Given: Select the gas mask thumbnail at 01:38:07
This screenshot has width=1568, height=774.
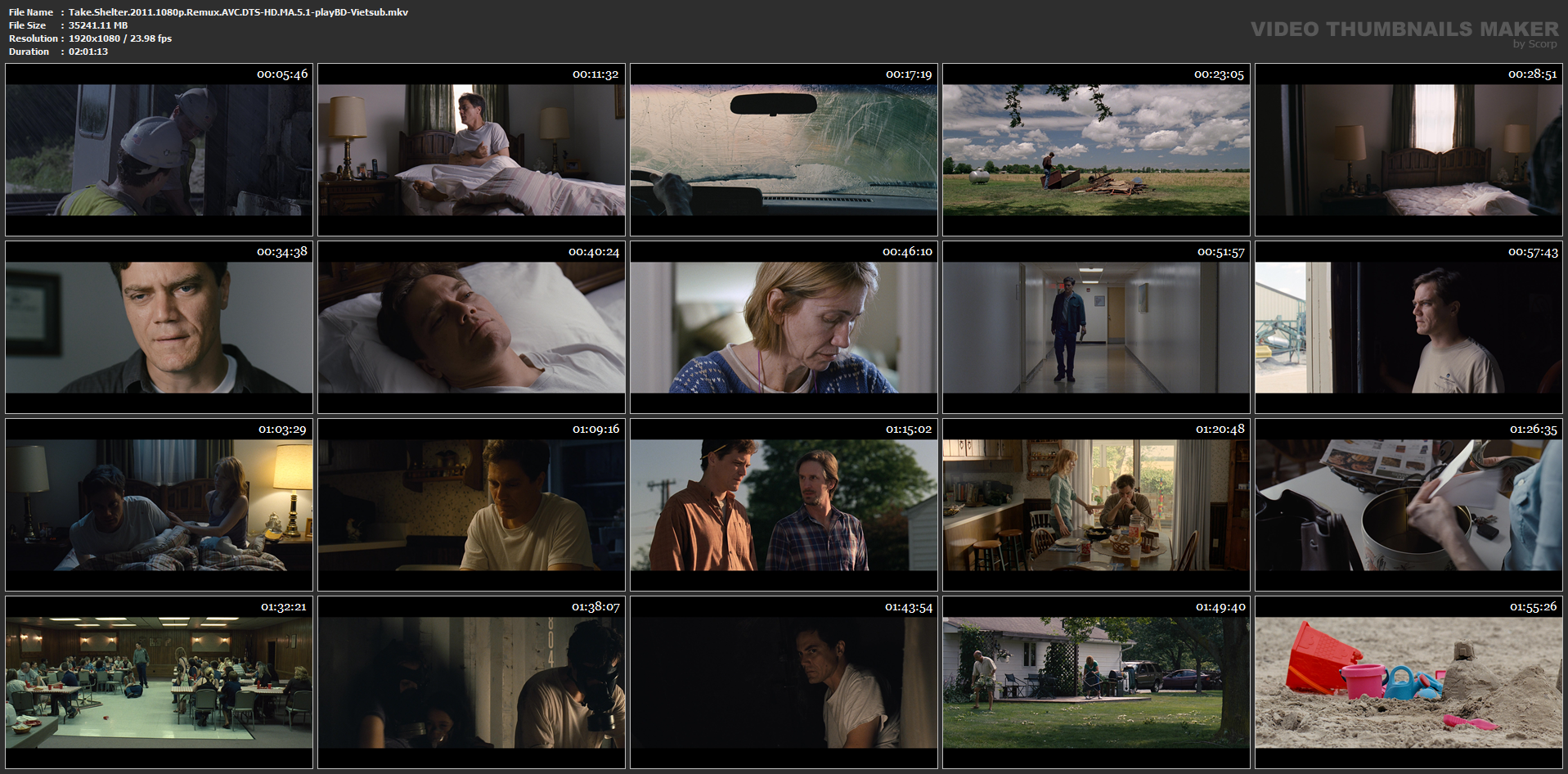Looking at the screenshot, I should point(471,682).
